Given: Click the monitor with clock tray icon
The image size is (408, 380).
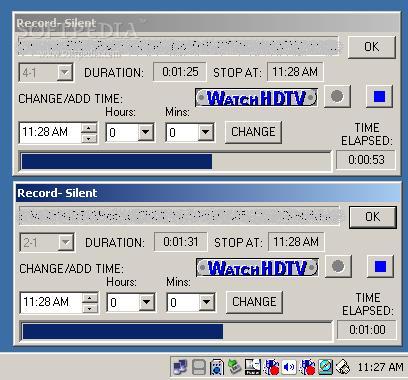Looking at the screenshot, I should 253,367.
